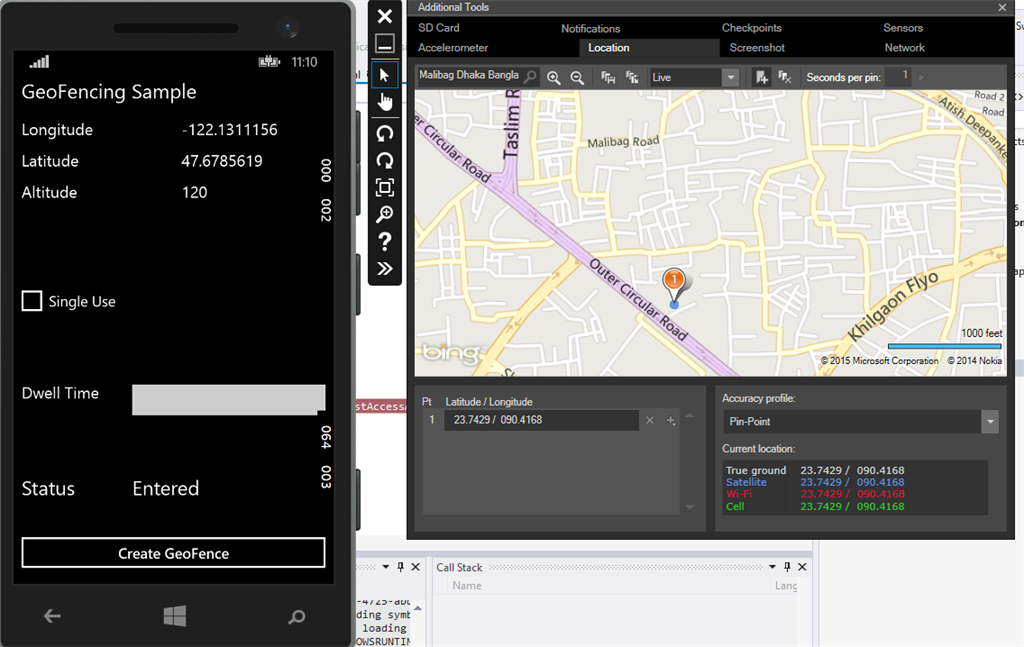Delete point 1 with X icon
The image size is (1024, 647).
coord(650,420)
